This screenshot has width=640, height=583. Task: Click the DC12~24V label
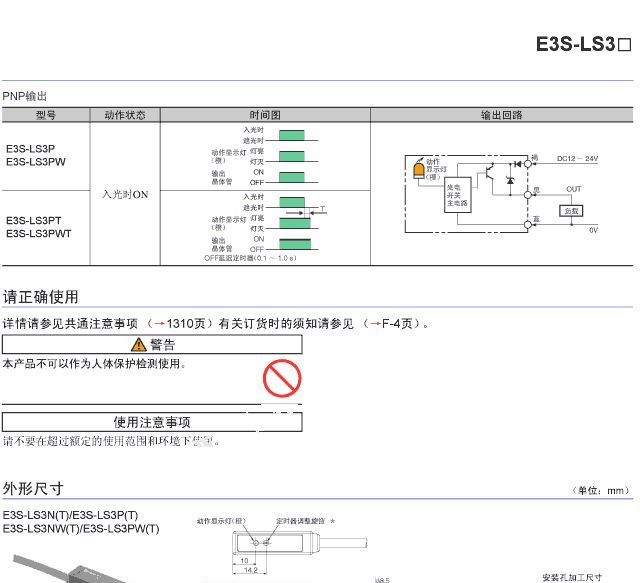click(578, 158)
